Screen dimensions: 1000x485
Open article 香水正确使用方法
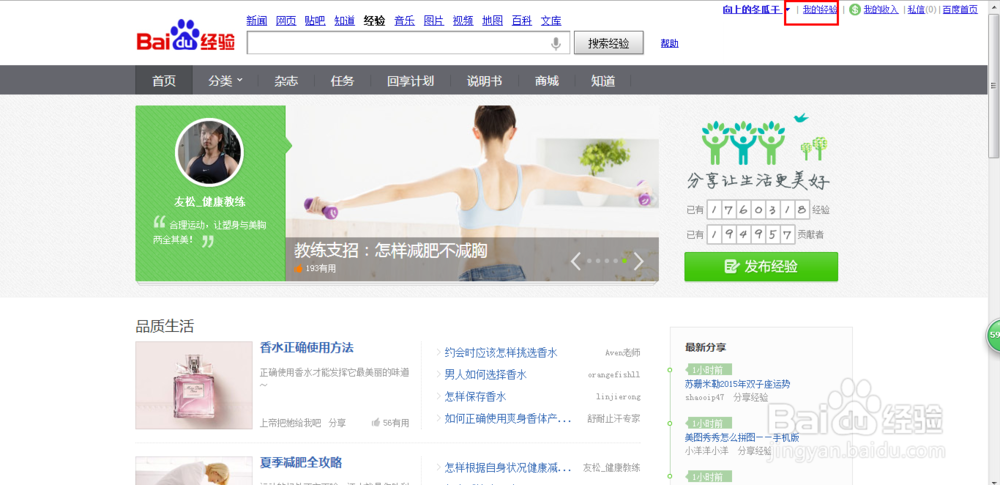click(x=307, y=348)
